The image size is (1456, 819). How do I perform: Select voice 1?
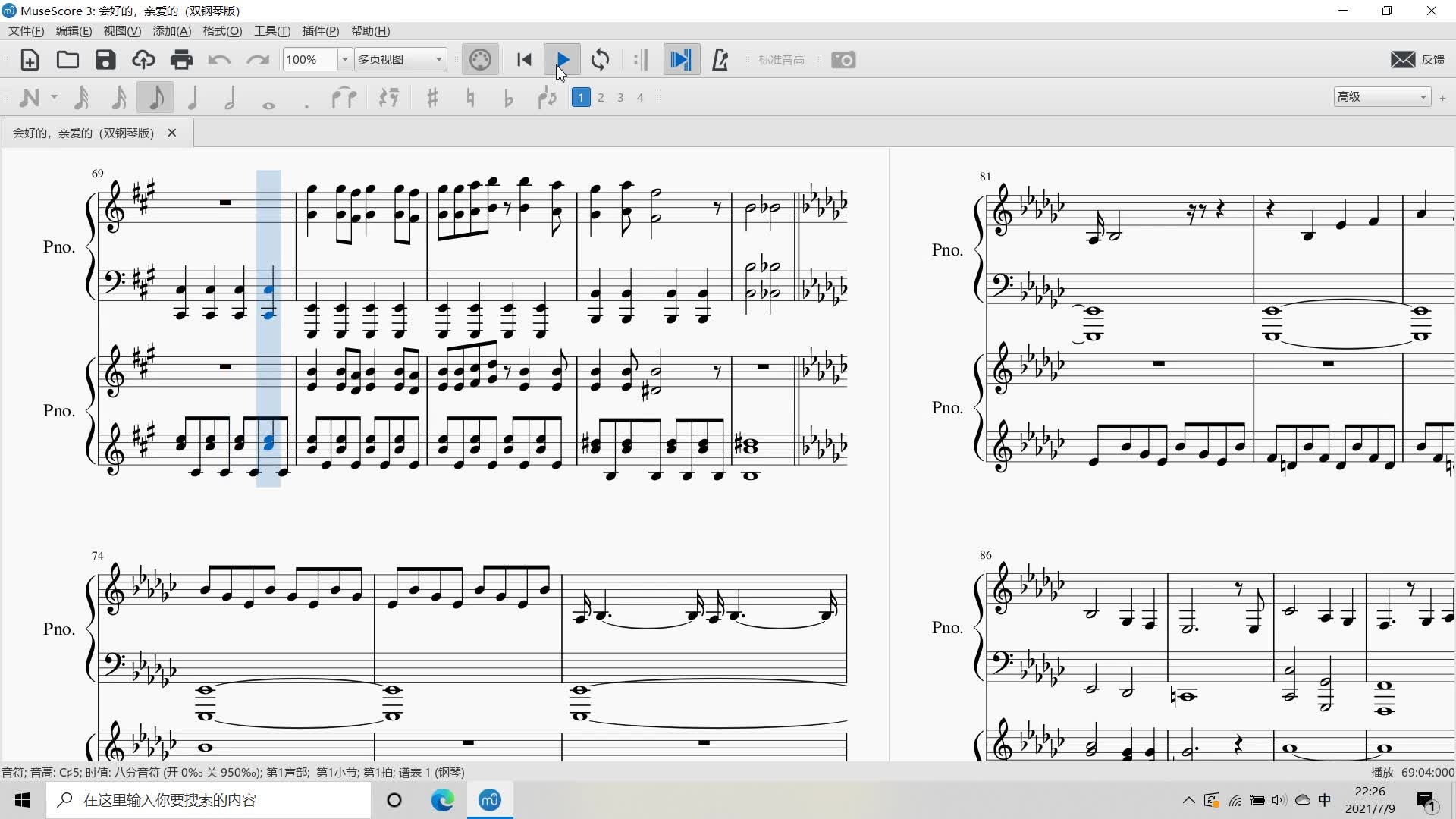[581, 97]
